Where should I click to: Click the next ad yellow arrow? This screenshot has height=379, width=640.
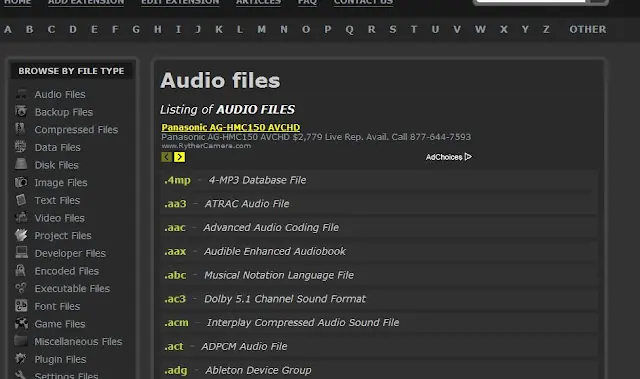coord(180,157)
